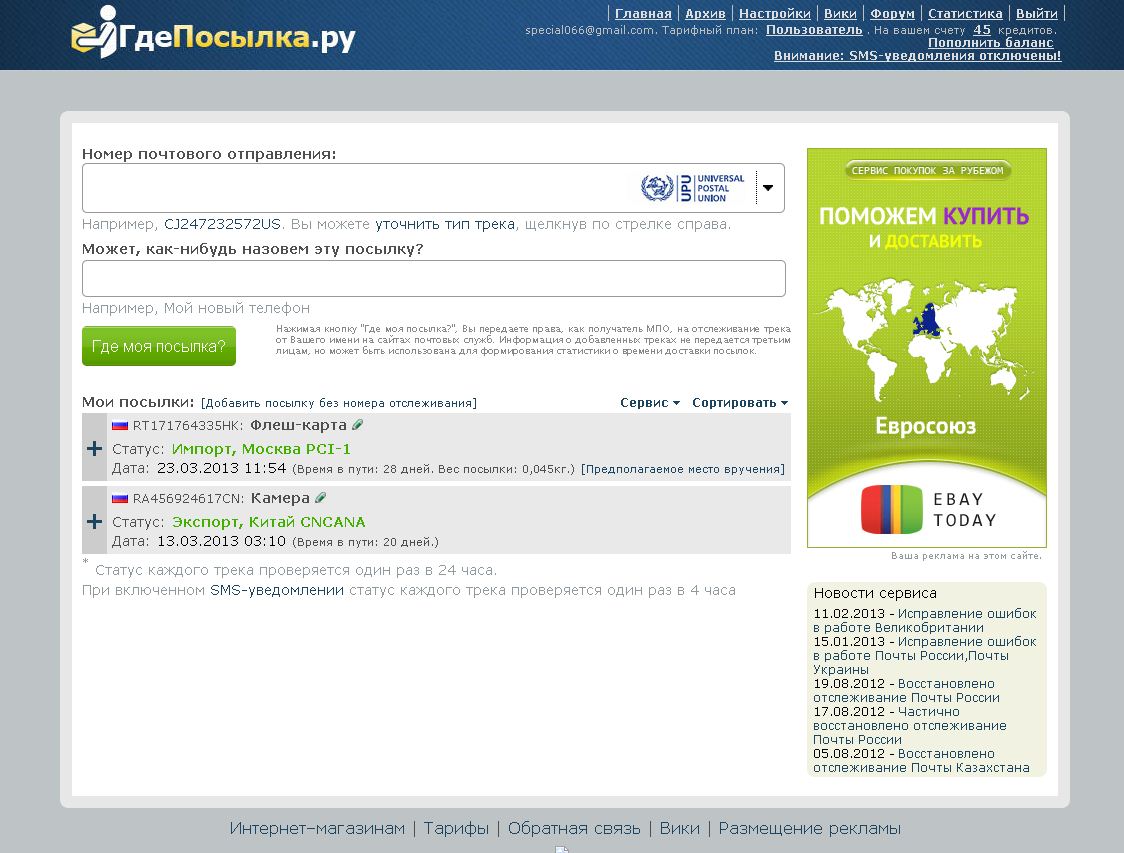Click the tracking number RT171764335HK
This screenshot has height=853, width=1124.
click(188, 426)
